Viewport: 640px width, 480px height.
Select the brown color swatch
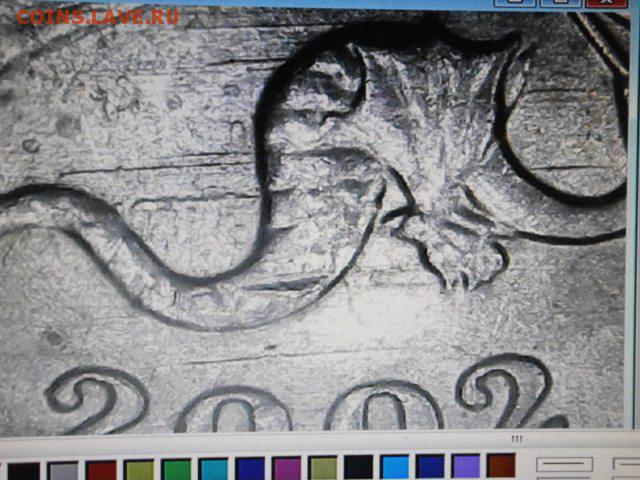point(501,465)
